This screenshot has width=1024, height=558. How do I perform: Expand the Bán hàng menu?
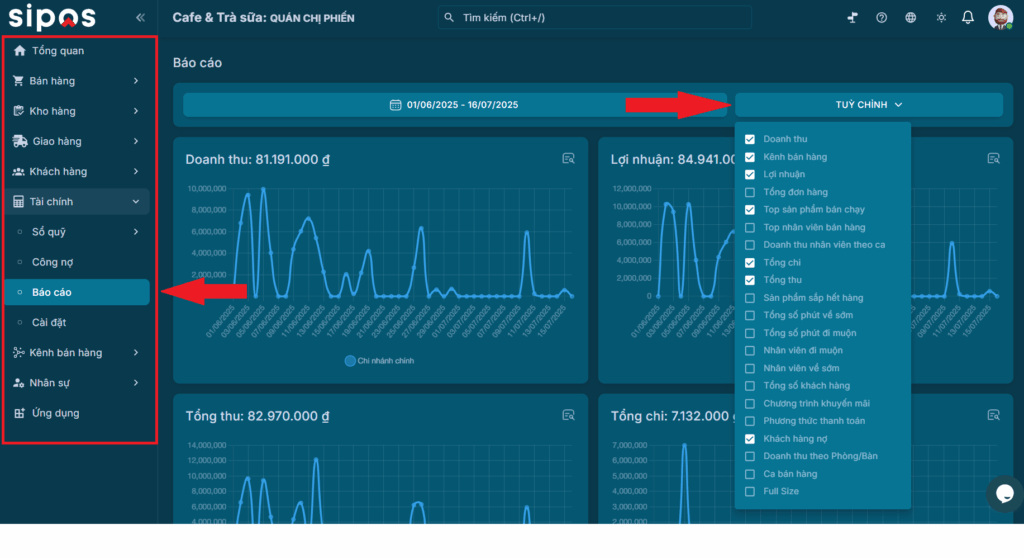[x=77, y=81]
